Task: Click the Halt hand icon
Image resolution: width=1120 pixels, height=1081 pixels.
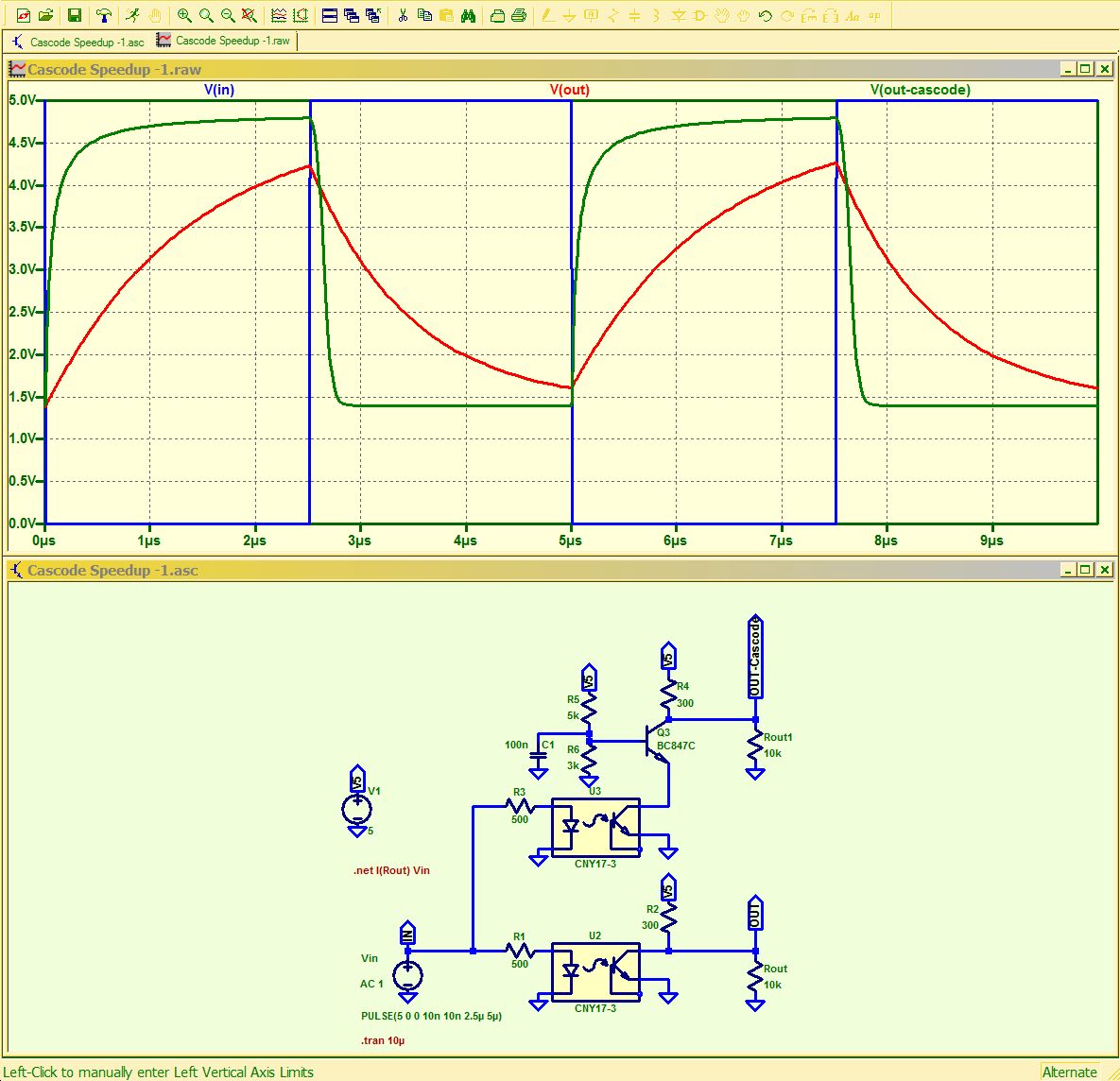Action: point(154,15)
